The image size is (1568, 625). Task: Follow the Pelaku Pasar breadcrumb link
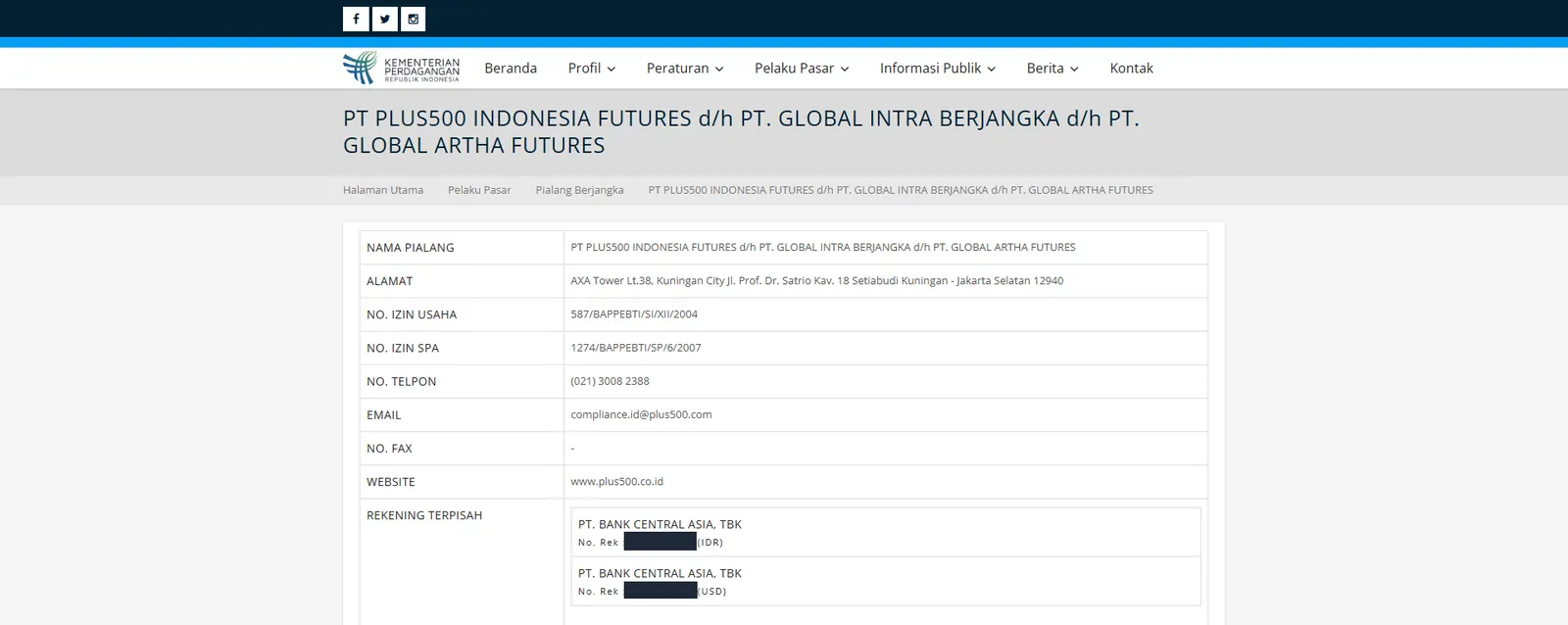[479, 190]
